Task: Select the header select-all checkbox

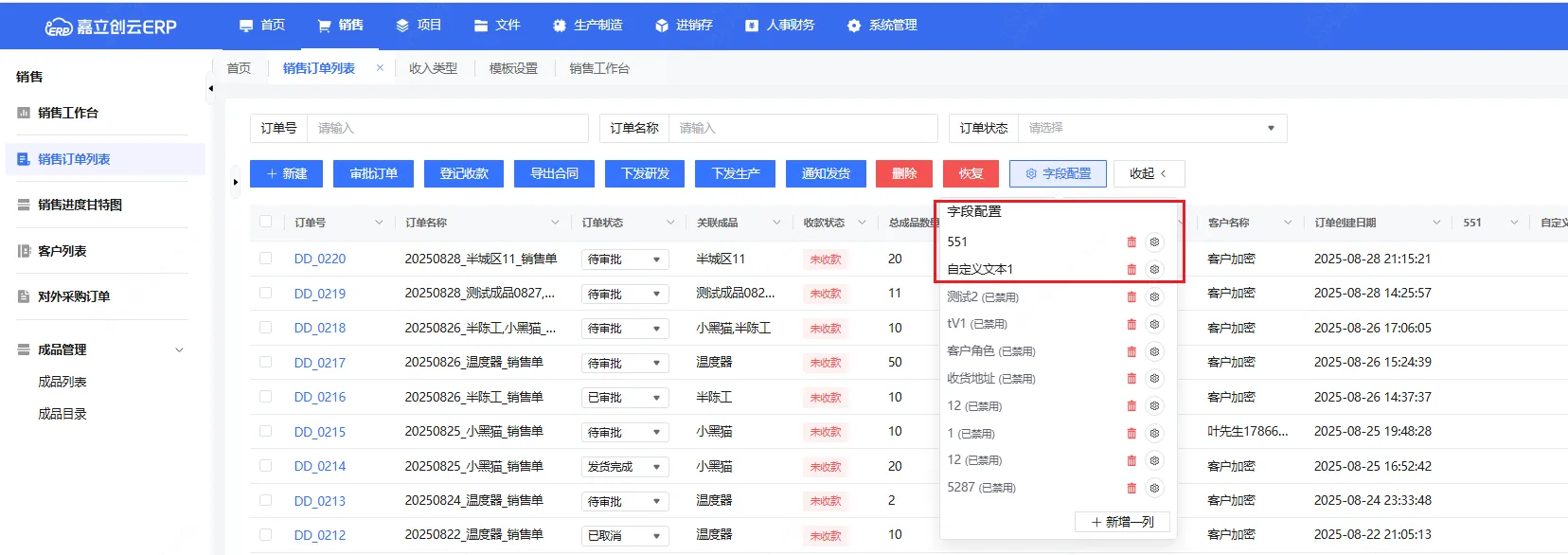Action: tap(266, 223)
